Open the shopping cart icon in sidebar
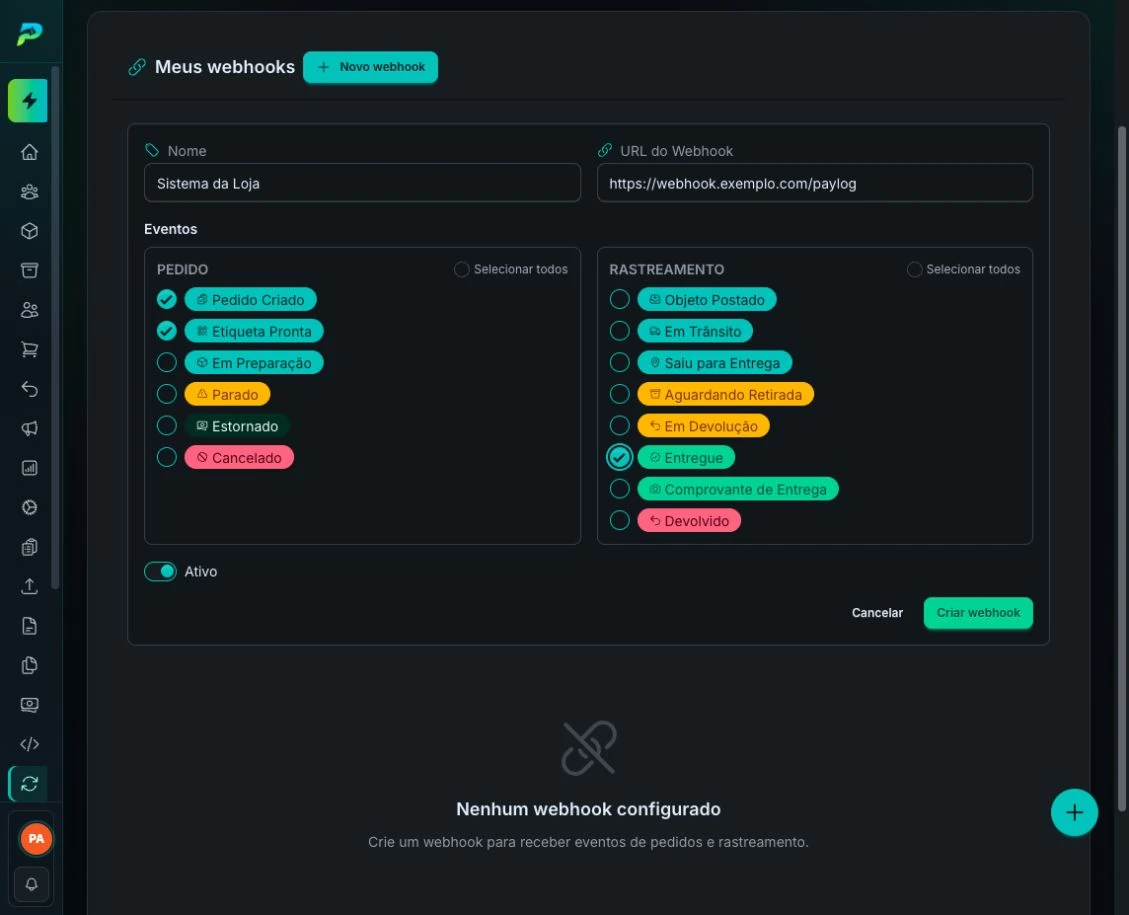1129x915 pixels. (30, 350)
